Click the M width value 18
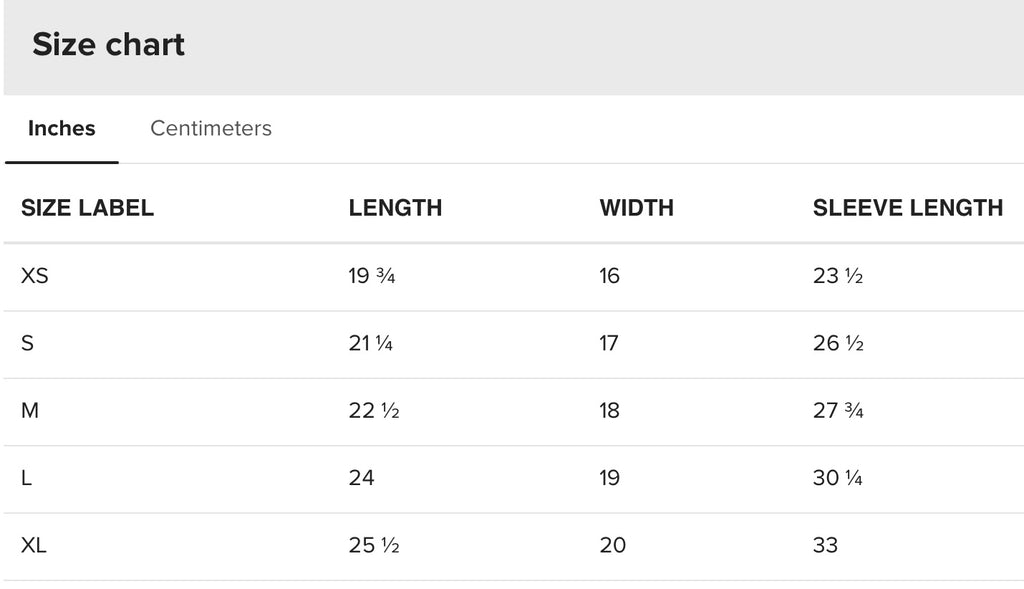The image size is (1024, 589). pos(609,410)
